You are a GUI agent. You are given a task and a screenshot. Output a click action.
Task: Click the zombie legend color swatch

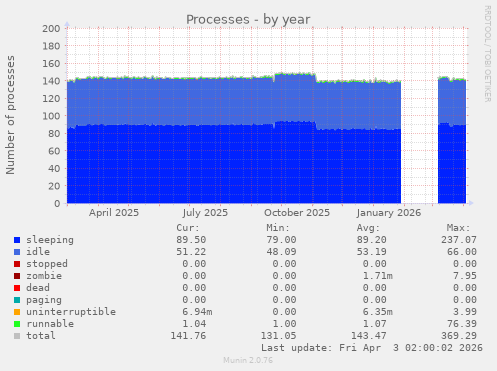coord(17,276)
